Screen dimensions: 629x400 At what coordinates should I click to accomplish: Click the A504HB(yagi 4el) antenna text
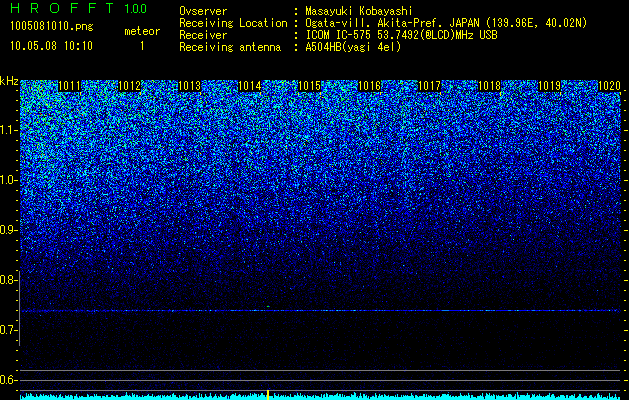click(x=353, y=47)
